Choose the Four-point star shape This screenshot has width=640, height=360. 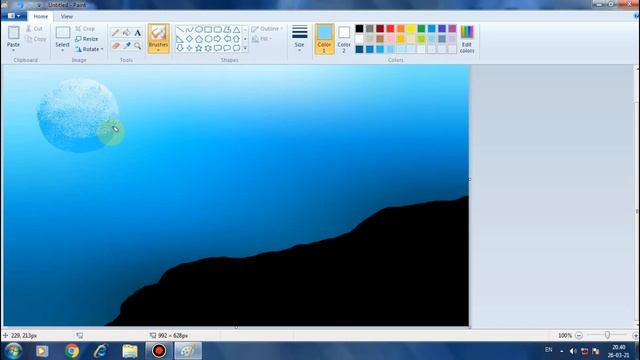189,48
